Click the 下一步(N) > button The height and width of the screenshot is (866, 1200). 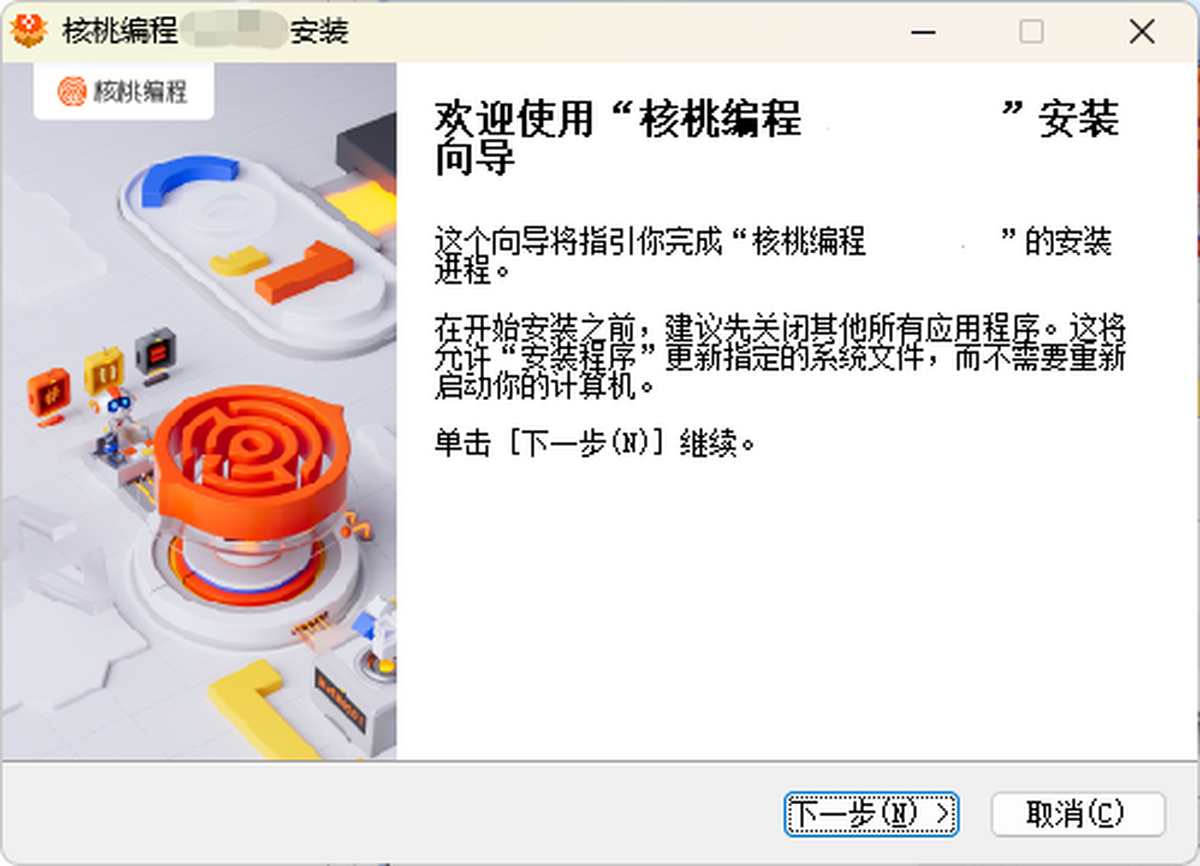click(871, 814)
